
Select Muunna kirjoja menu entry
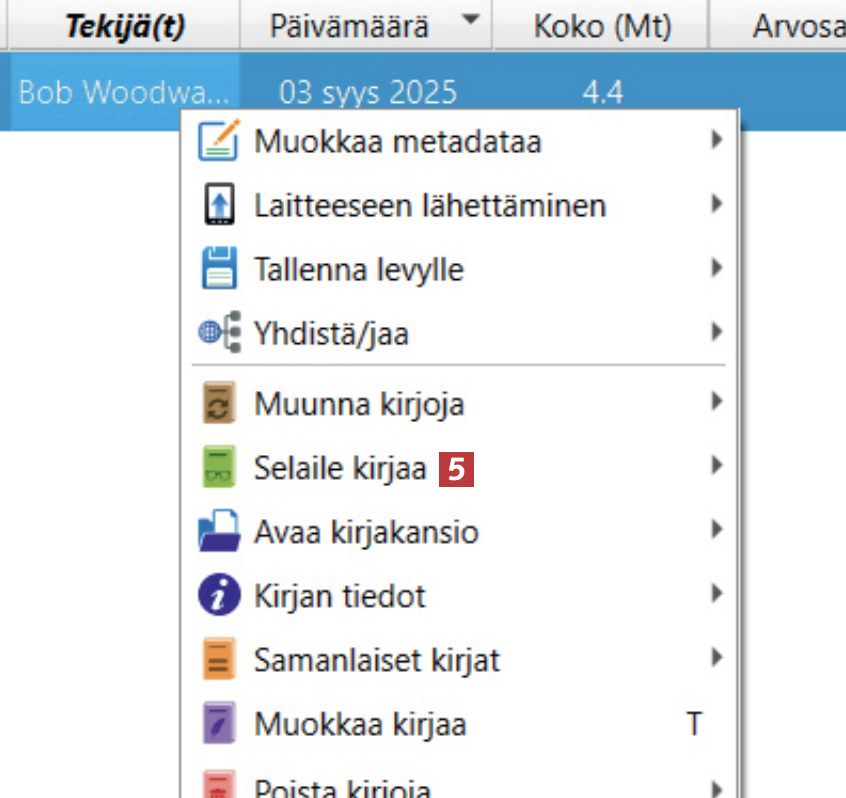pyautogui.click(x=460, y=403)
